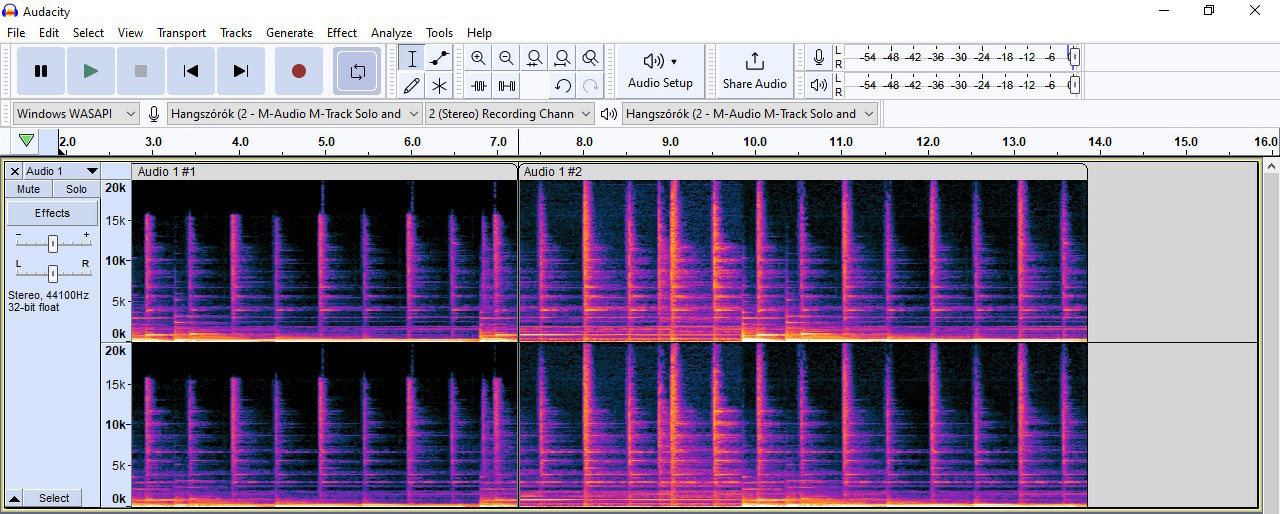Screen dimensions: 1280x514
Task: Open the Tools menu
Action: (439, 33)
